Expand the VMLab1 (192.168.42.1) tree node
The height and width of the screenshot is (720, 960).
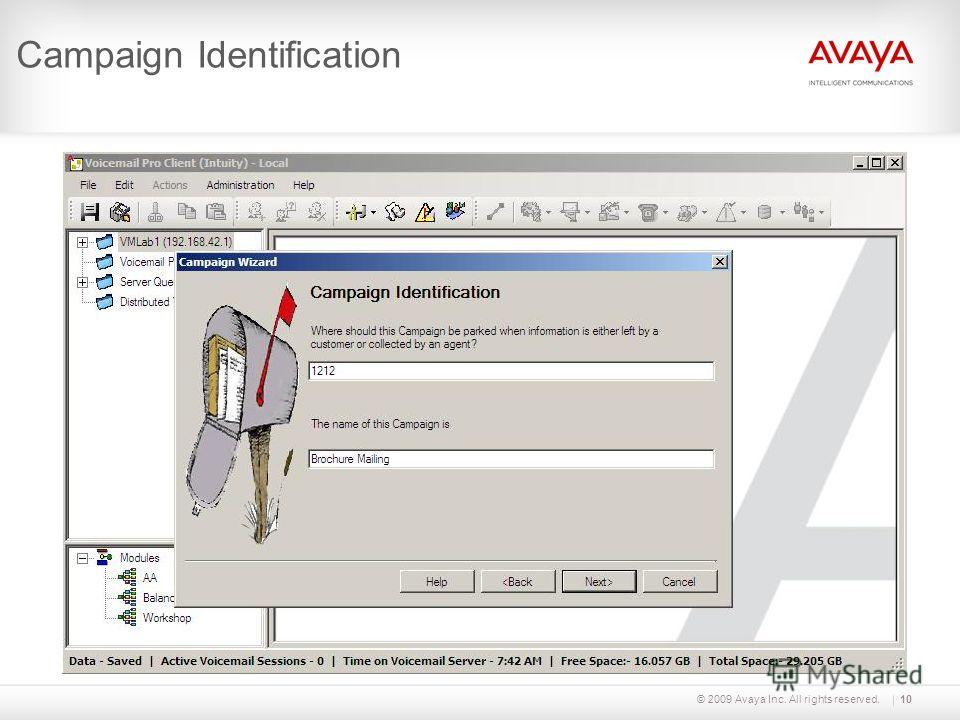82,242
